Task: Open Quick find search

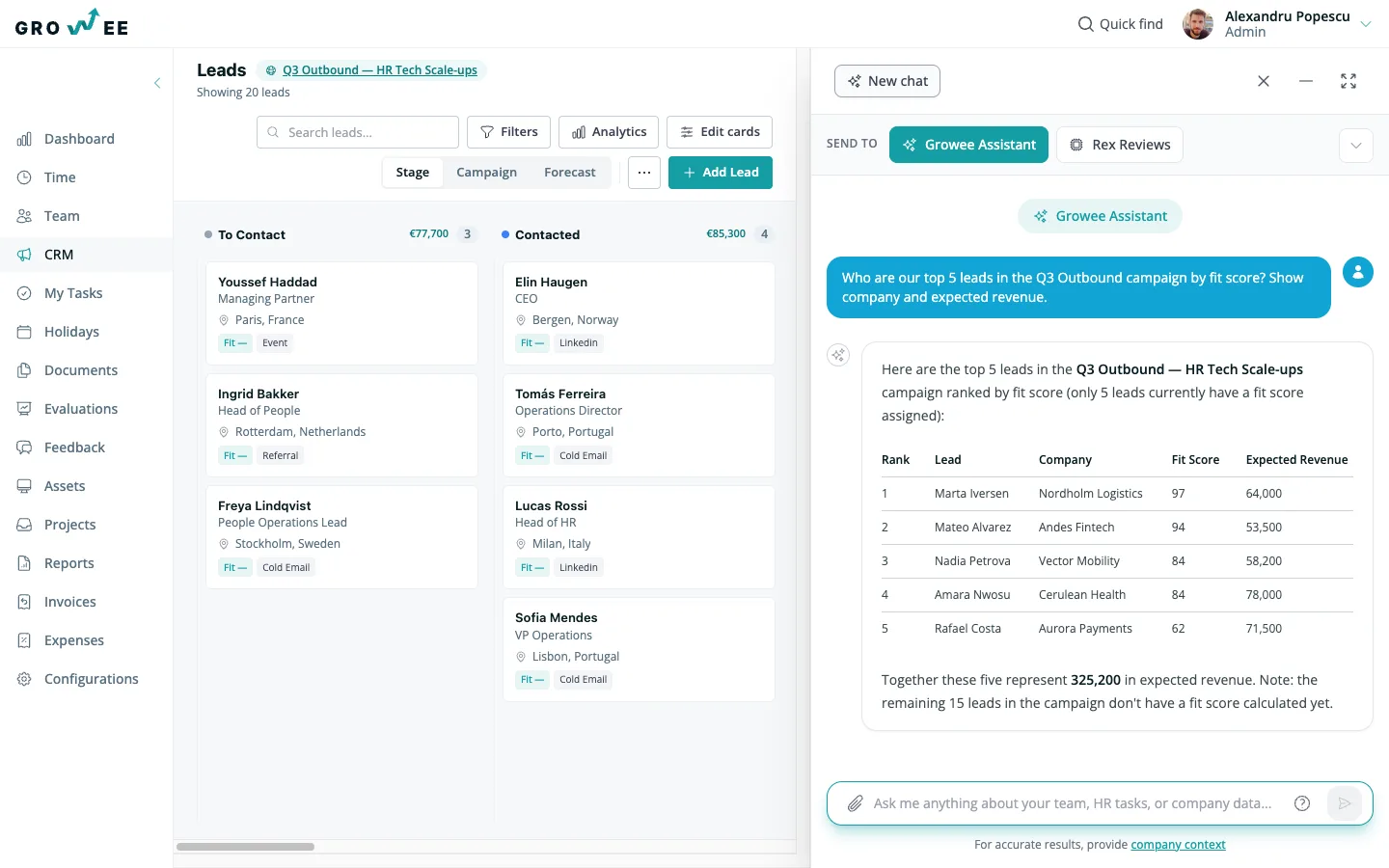Action: click(x=1120, y=24)
